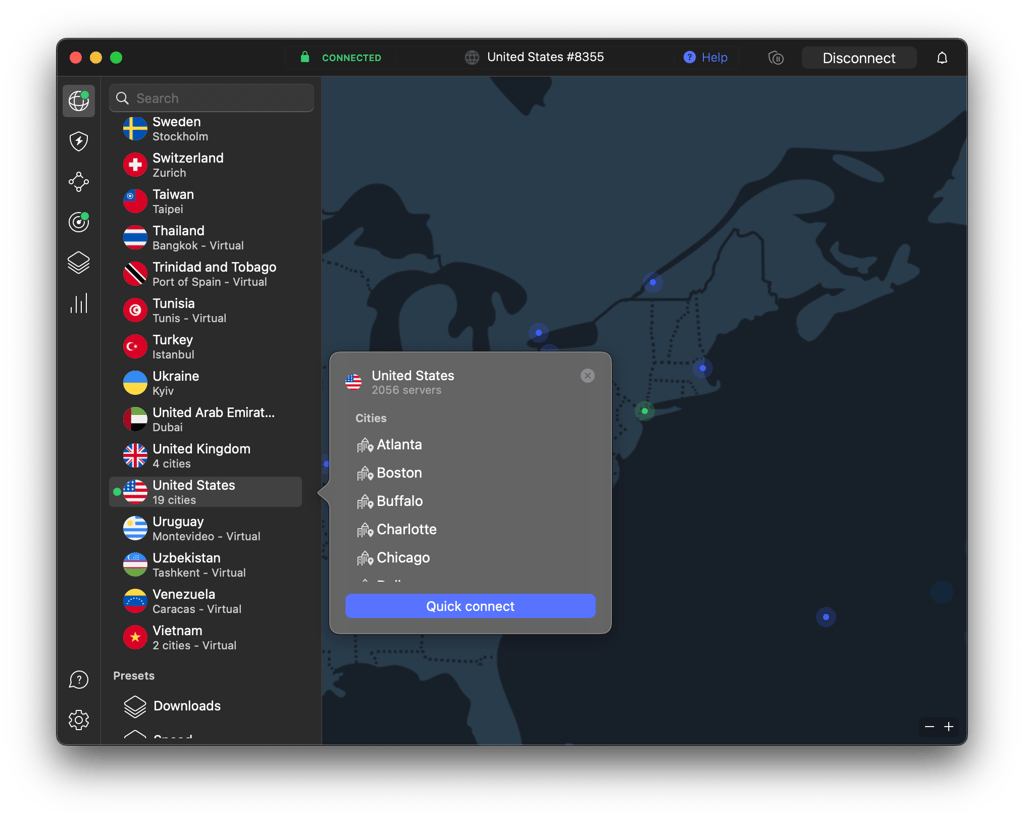Zoom in the map with plus button
1024x820 pixels.
coord(949,727)
